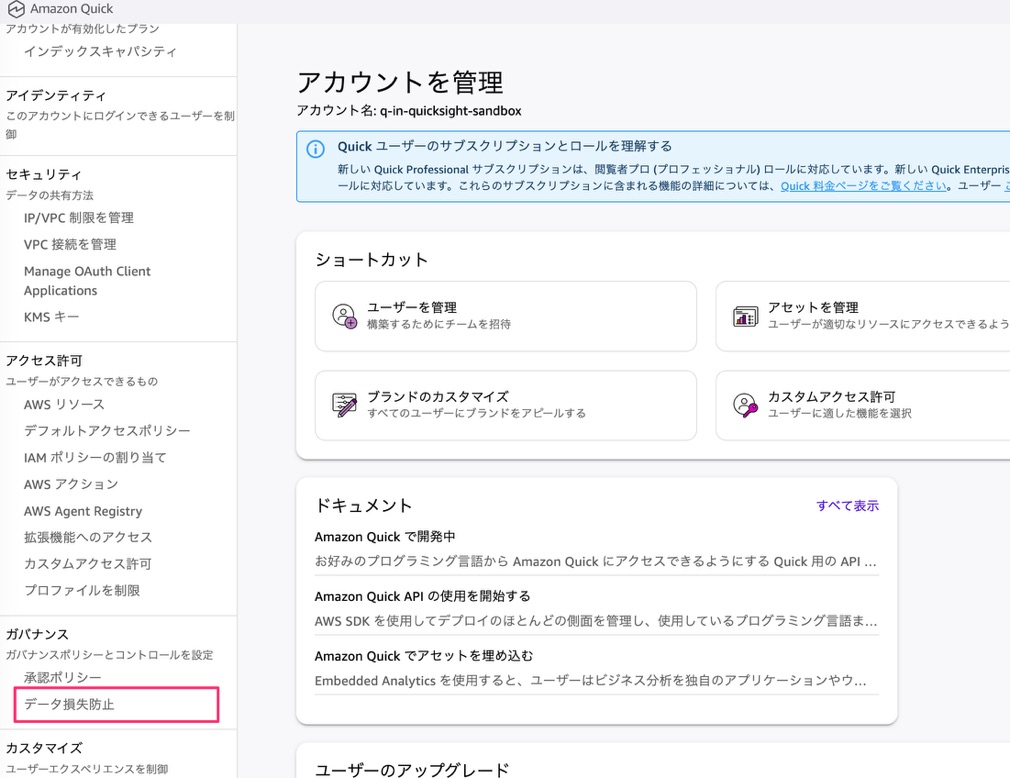Click the ユーザーがアクセスできるもの description

click(82, 381)
